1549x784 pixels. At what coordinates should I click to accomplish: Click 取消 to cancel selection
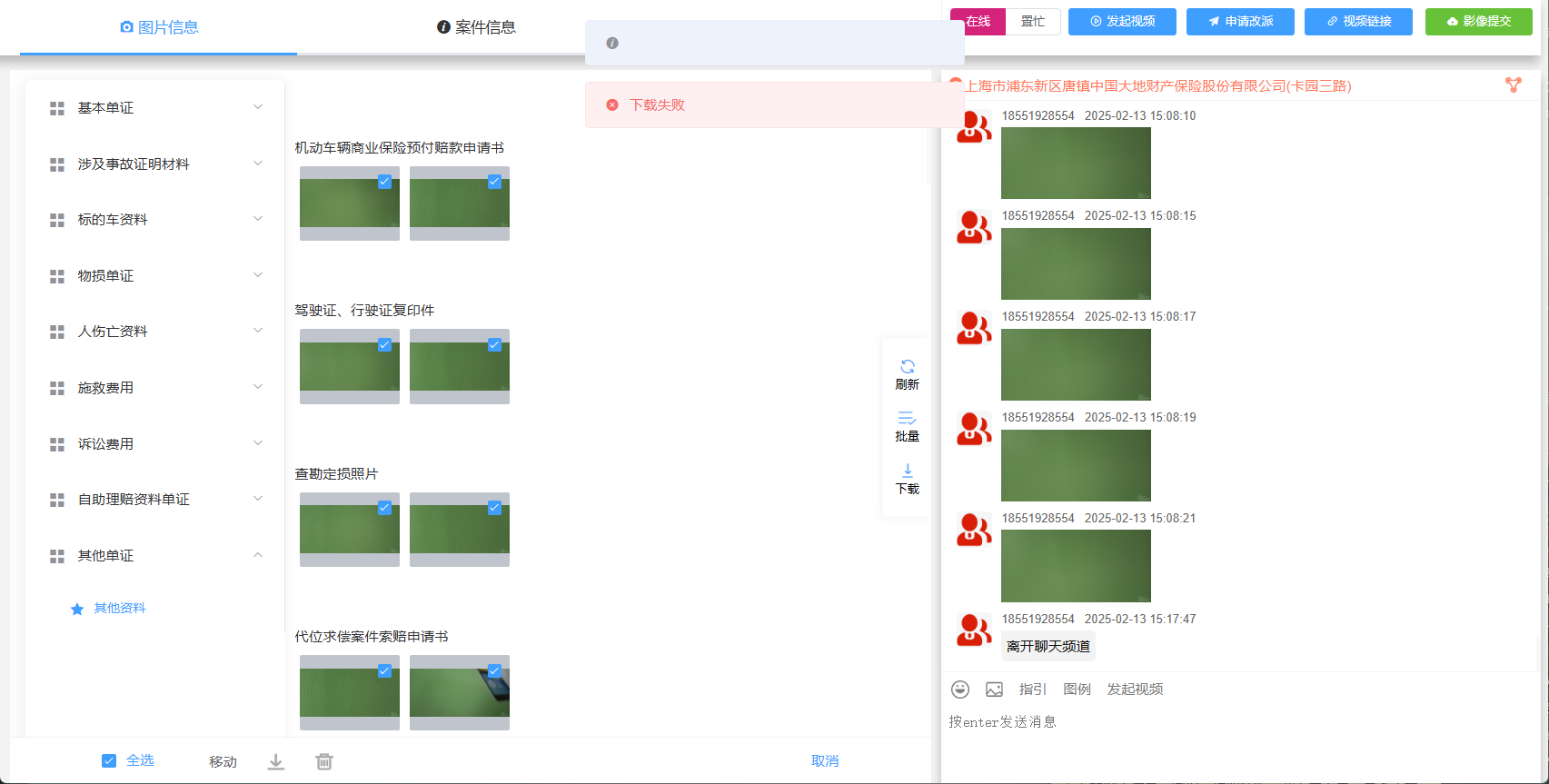tap(825, 761)
